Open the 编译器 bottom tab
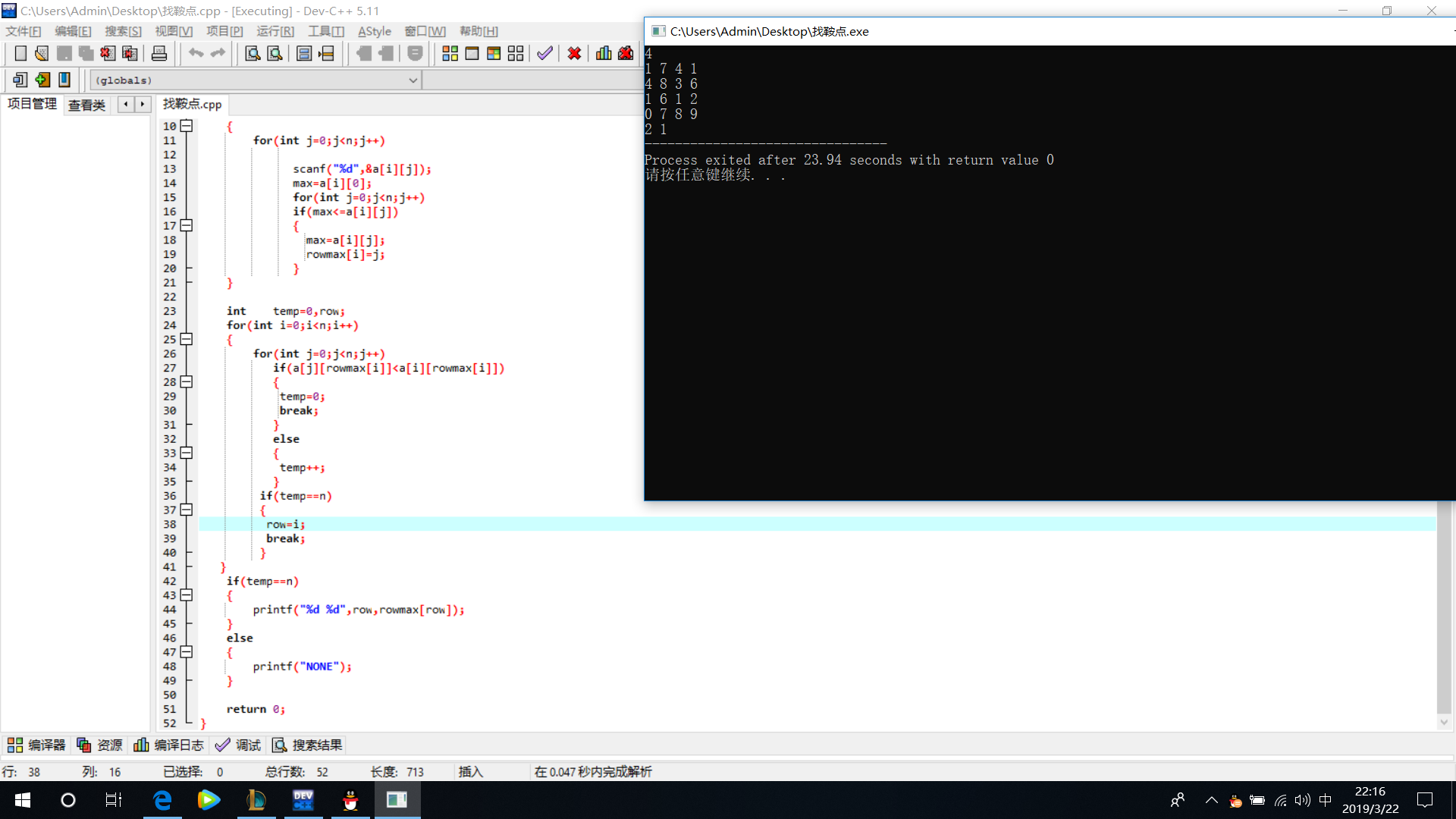Viewport: 1456px width, 819px height. tap(36, 745)
